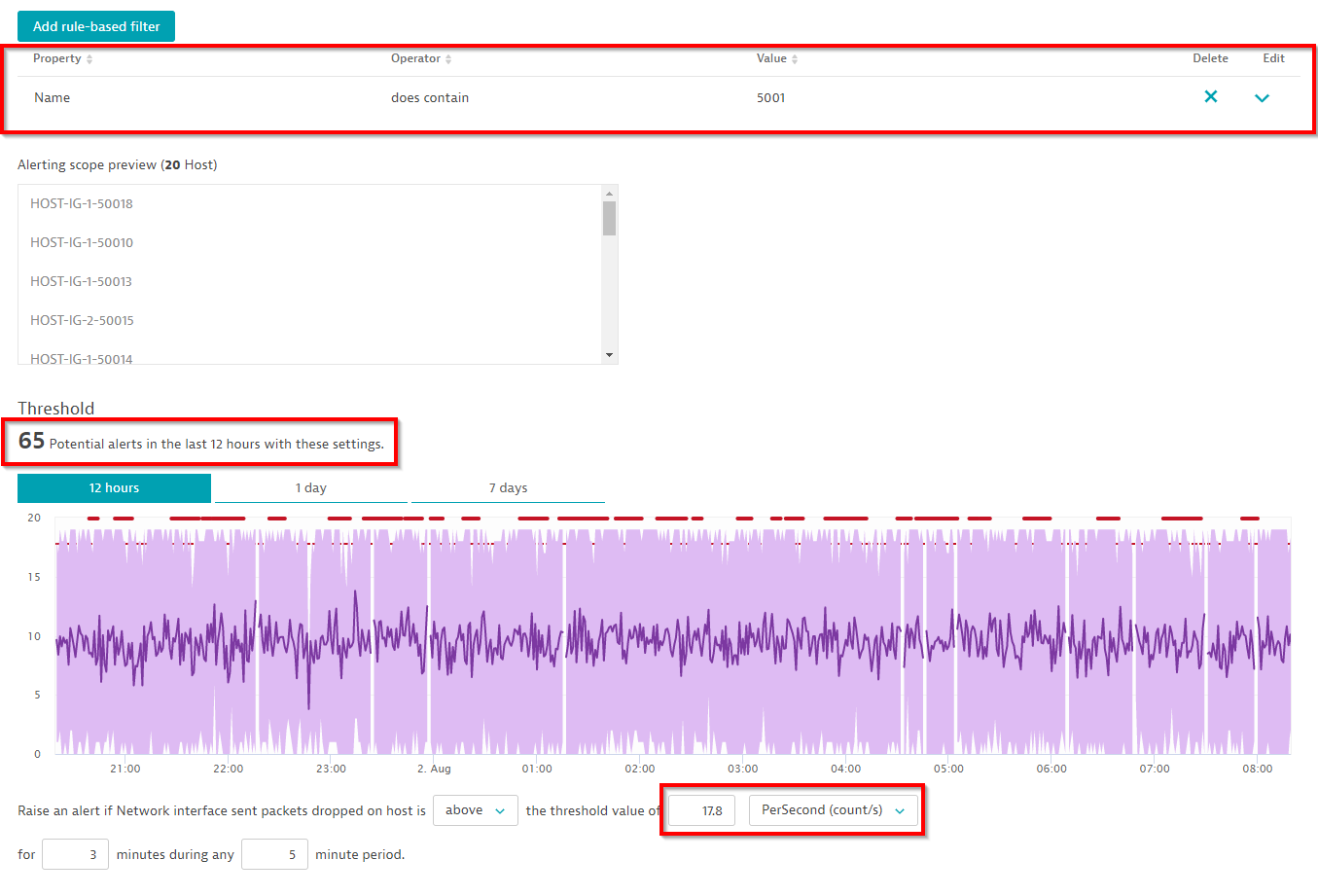Switch to the 7 days tab
Screen dimensions: 1318x896
[x=508, y=487]
